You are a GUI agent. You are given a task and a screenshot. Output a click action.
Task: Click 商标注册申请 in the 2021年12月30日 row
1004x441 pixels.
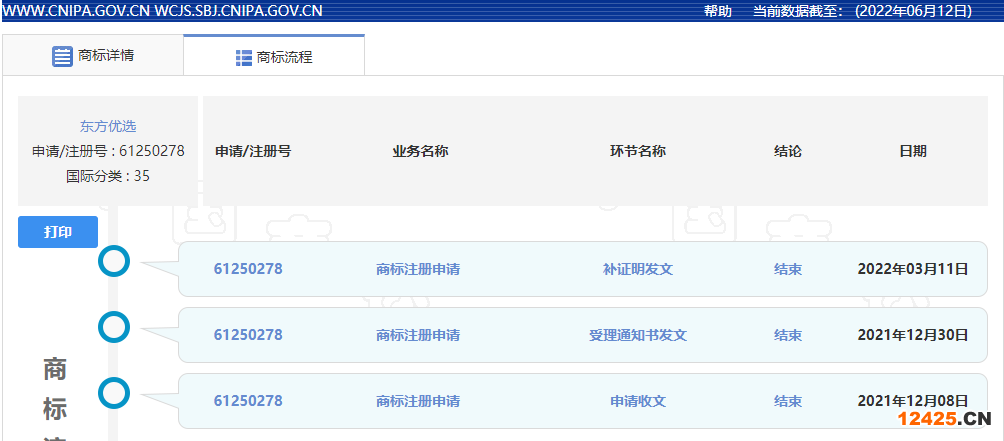(418, 335)
